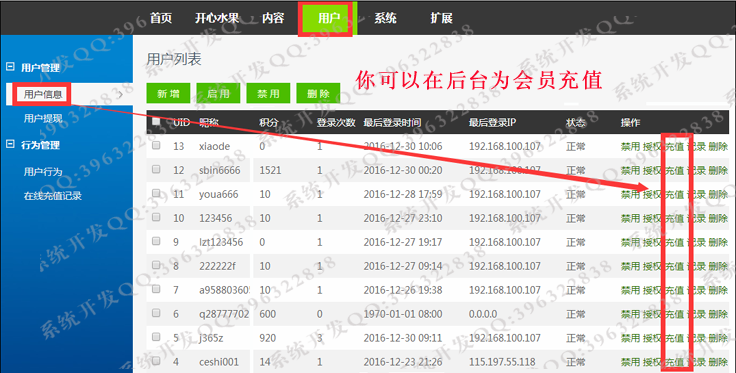Click the 删除 green button
The width and height of the screenshot is (736, 373).
[x=318, y=93]
